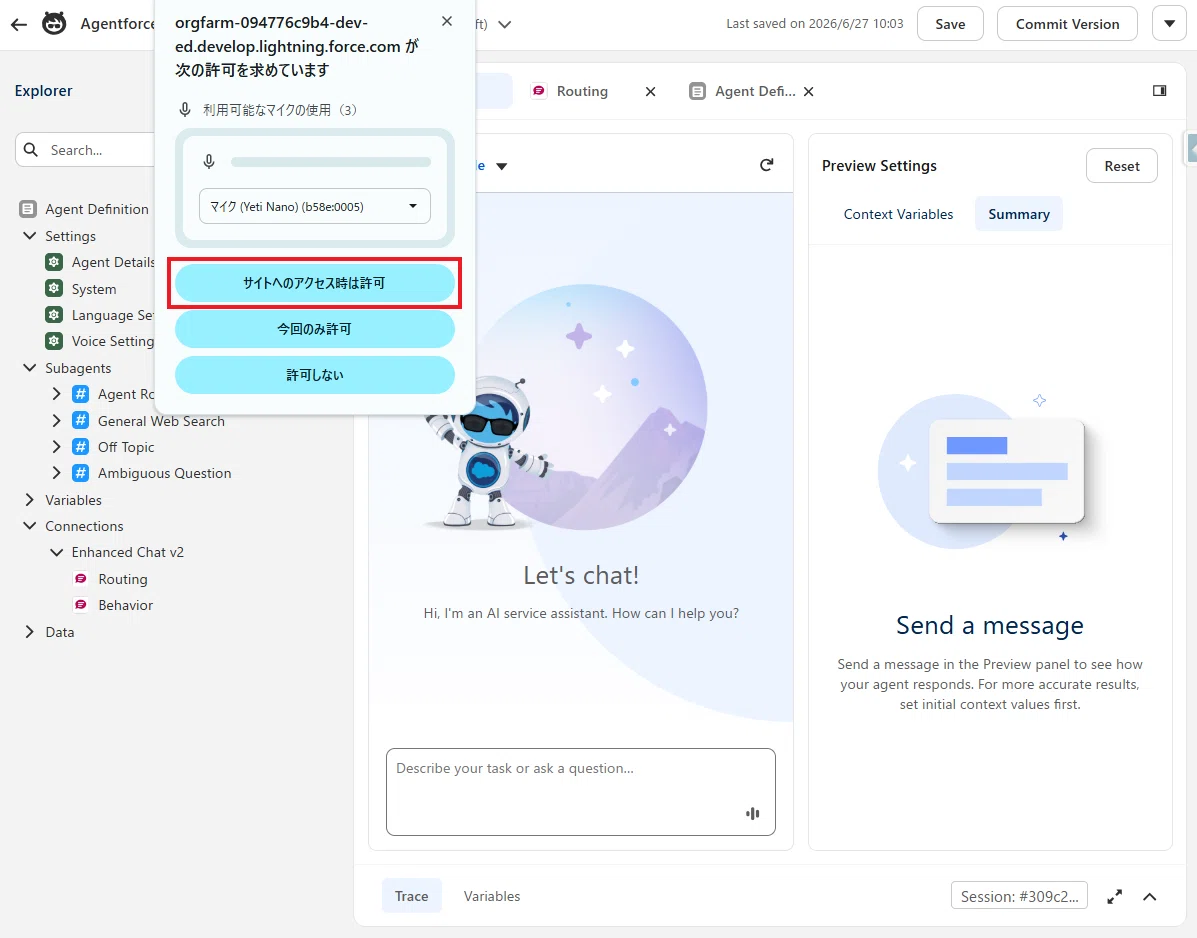Click the Save button

point(950,24)
